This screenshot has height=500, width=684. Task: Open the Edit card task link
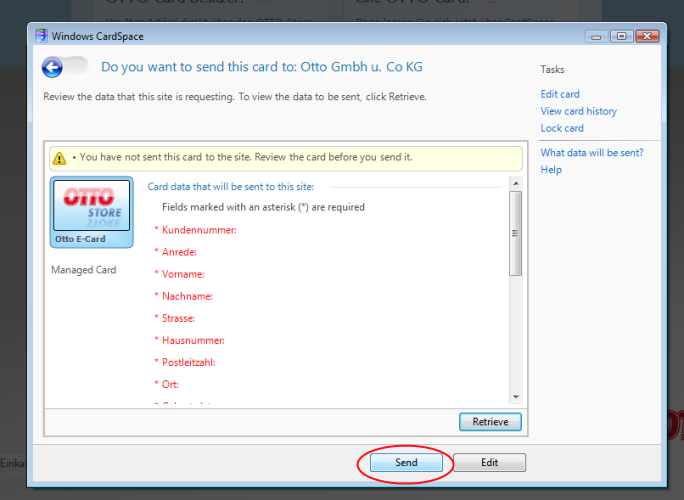click(x=560, y=94)
